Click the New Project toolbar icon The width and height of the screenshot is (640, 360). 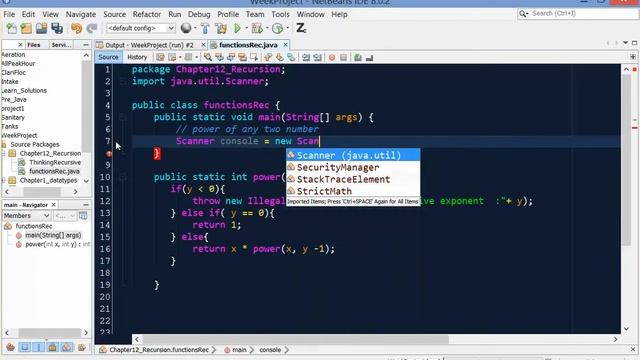coord(26,28)
